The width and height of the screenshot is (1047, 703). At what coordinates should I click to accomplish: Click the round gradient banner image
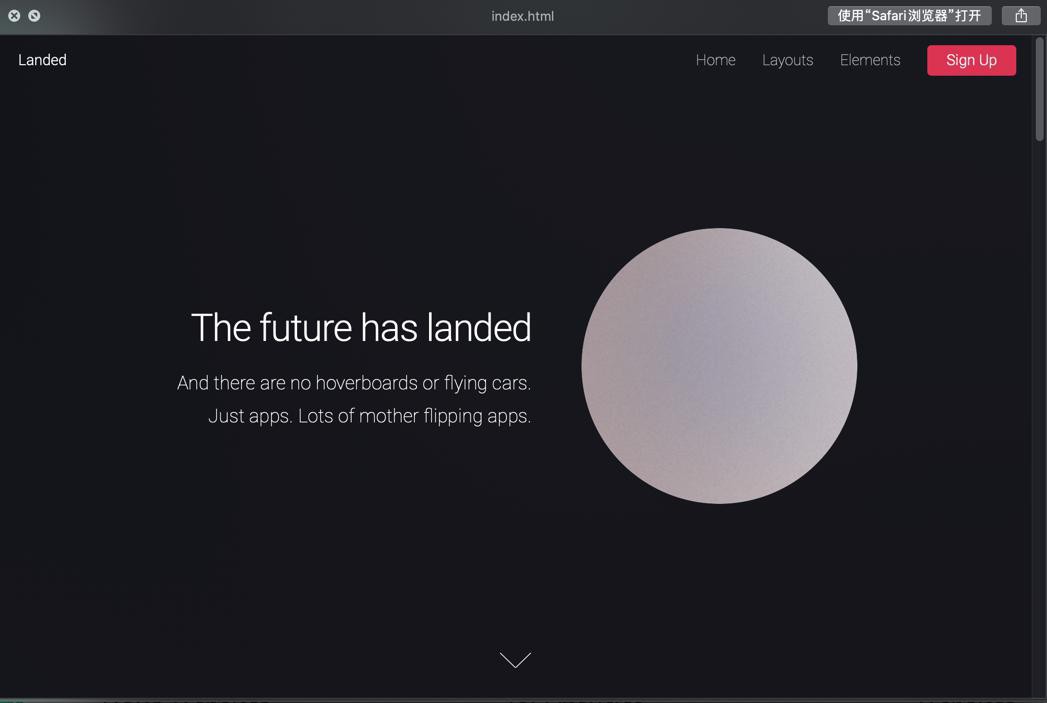[x=719, y=366]
